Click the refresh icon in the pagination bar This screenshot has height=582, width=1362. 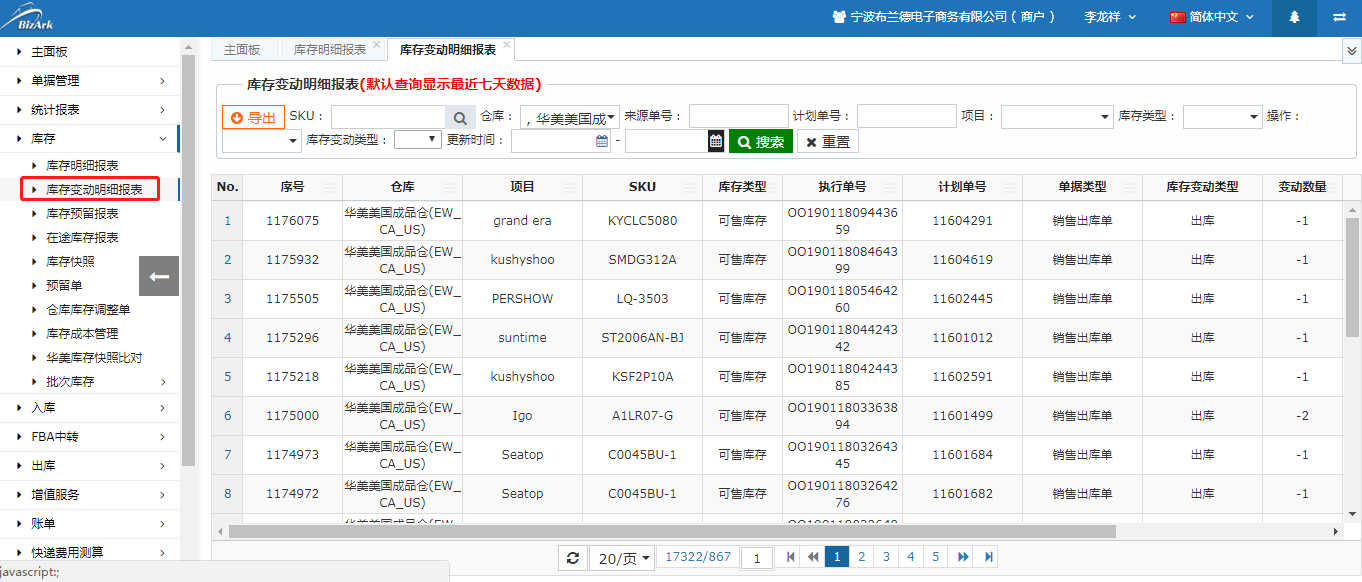pyautogui.click(x=572, y=557)
